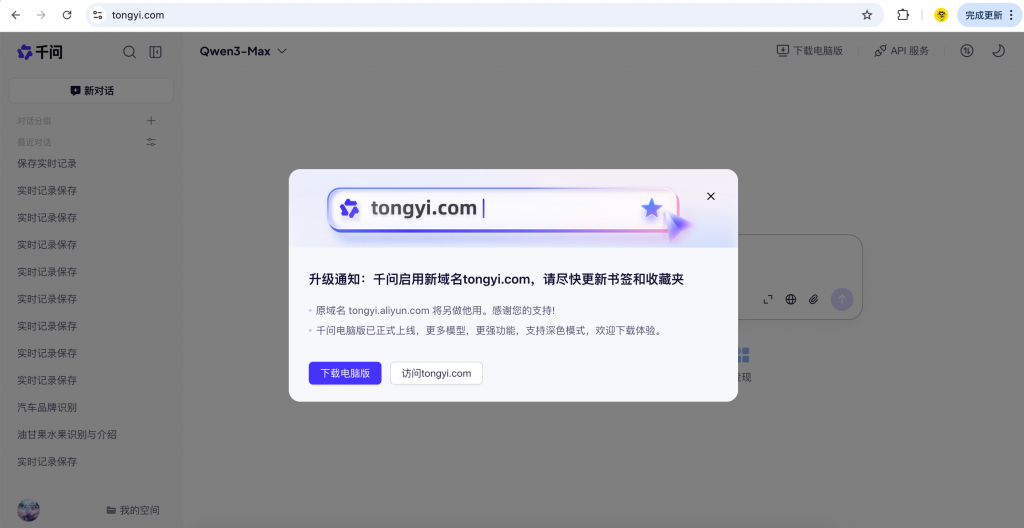The width and height of the screenshot is (1024, 528).
Task: Add a new conversation group with plus
Action: [151, 121]
